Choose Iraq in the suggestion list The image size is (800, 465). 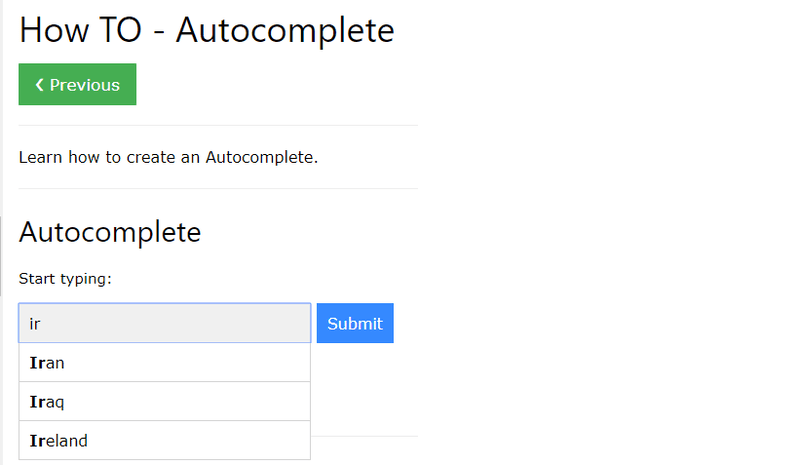(x=164, y=402)
